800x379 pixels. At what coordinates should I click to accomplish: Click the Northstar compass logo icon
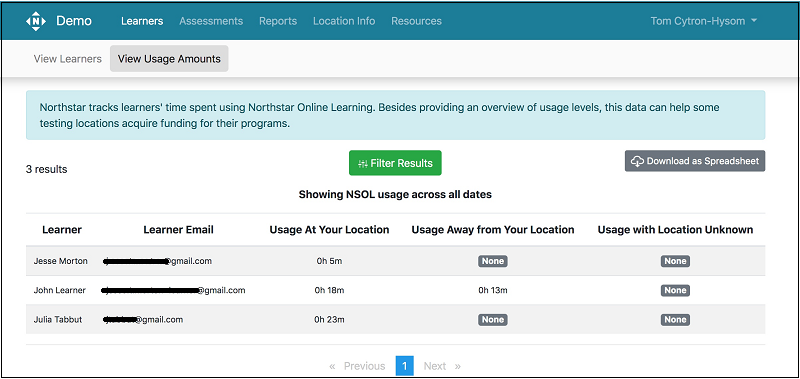[36, 21]
